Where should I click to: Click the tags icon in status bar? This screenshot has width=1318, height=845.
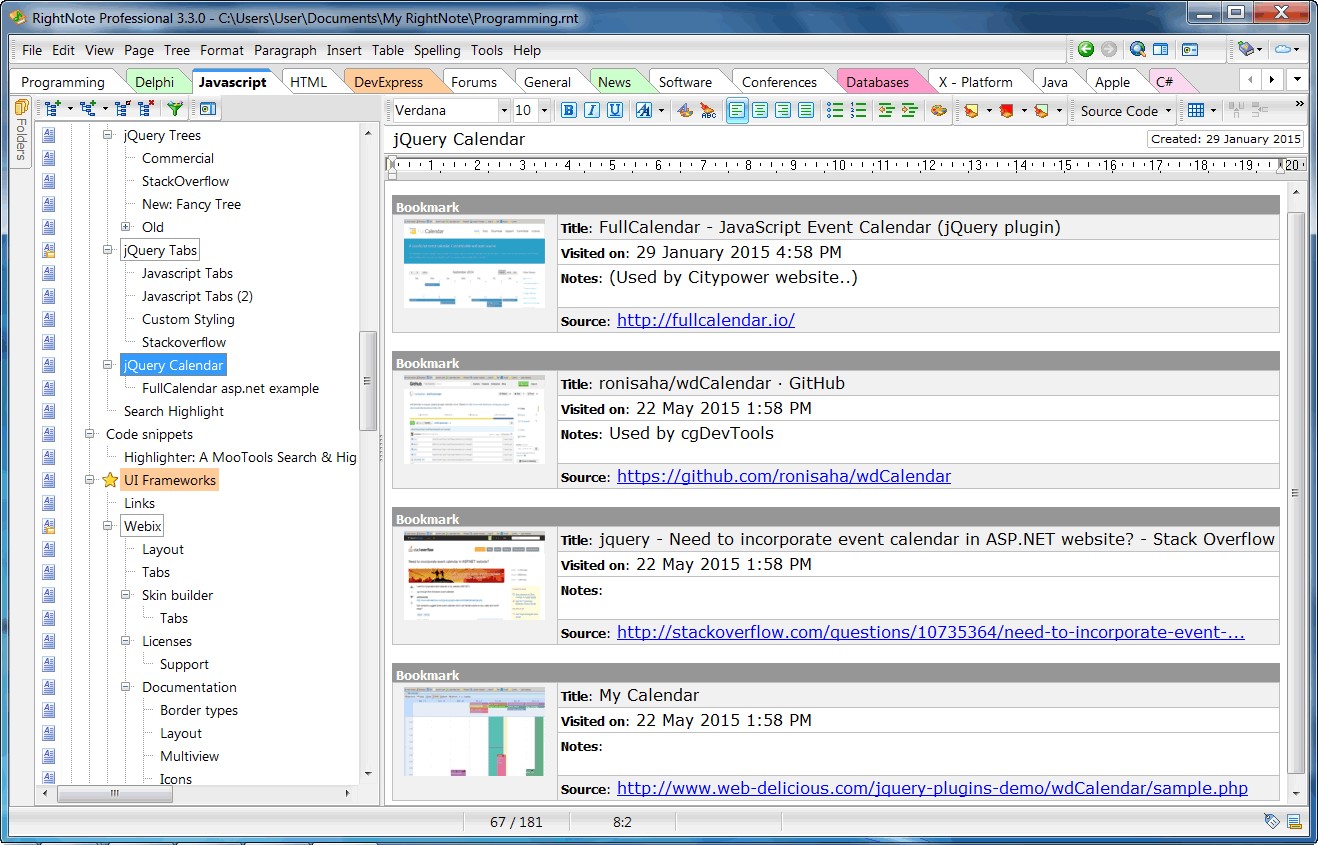point(1271,822)
